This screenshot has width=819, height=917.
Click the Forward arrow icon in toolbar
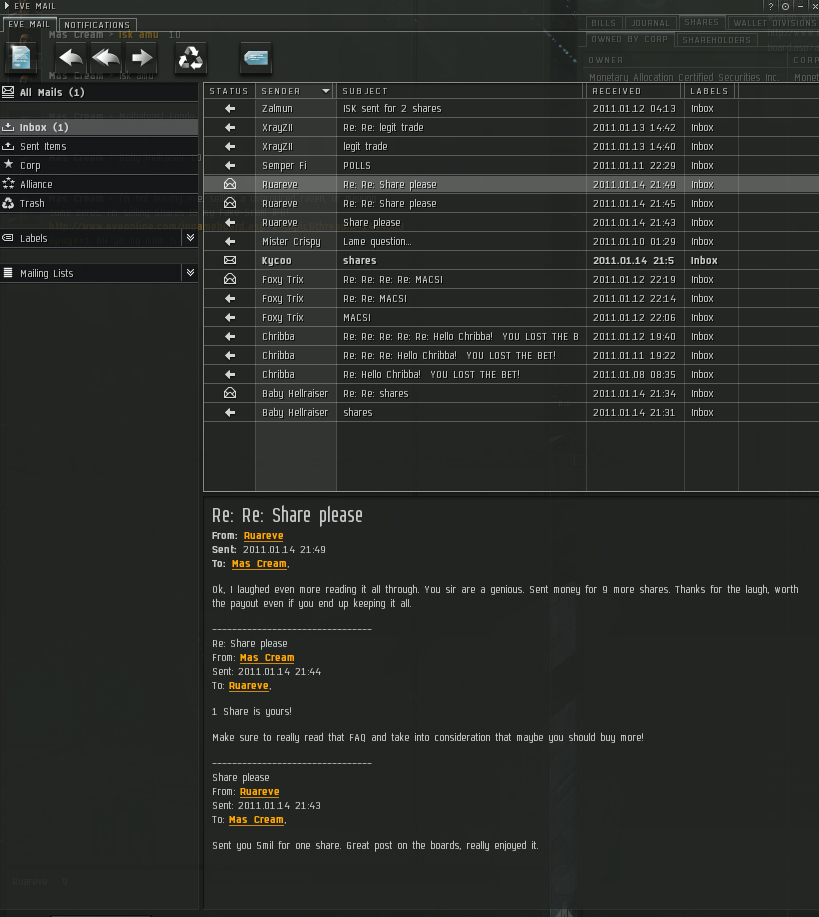pyautogui.click(x=142, y=58)
